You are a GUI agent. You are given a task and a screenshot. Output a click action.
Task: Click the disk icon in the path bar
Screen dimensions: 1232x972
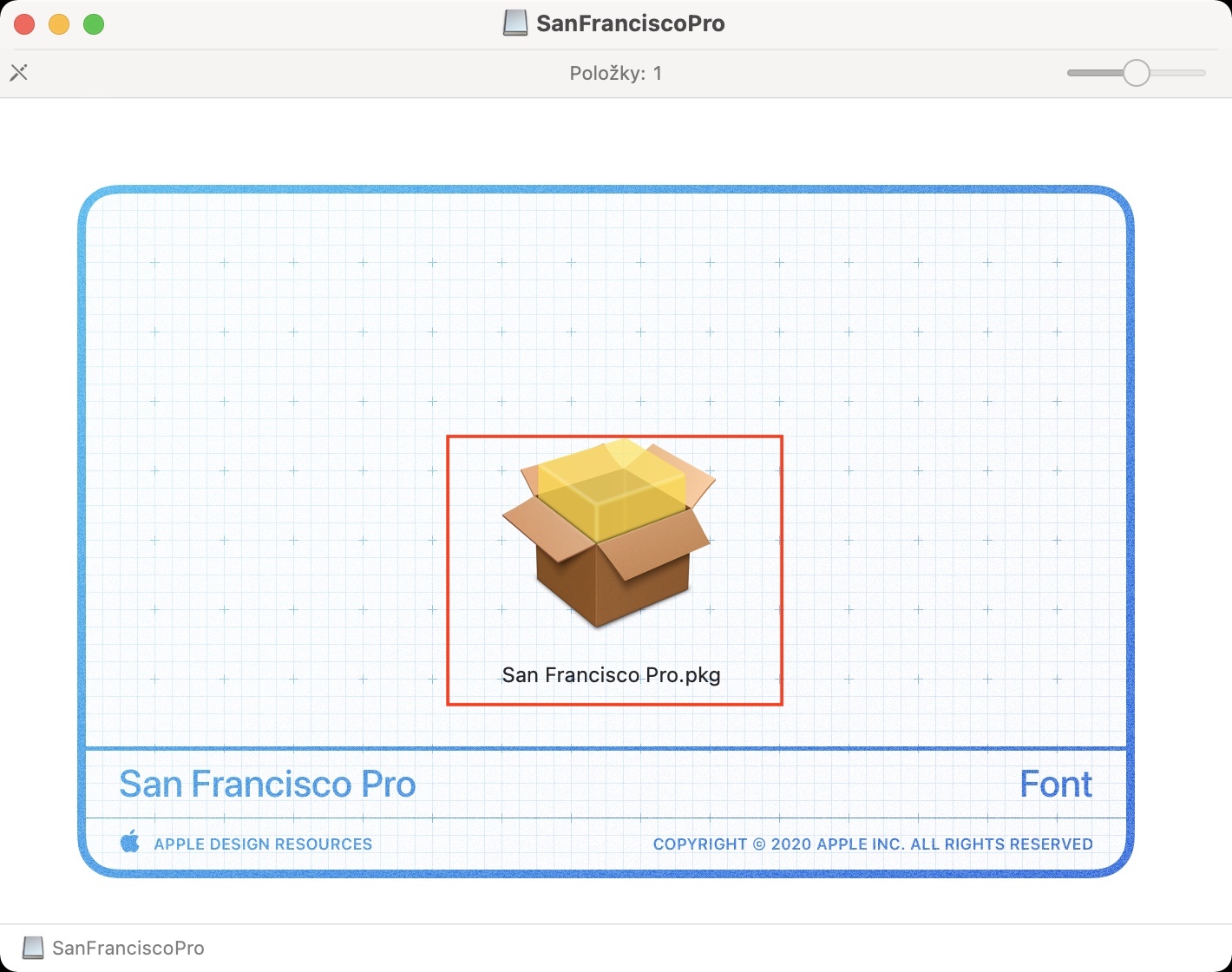[33, 948]
